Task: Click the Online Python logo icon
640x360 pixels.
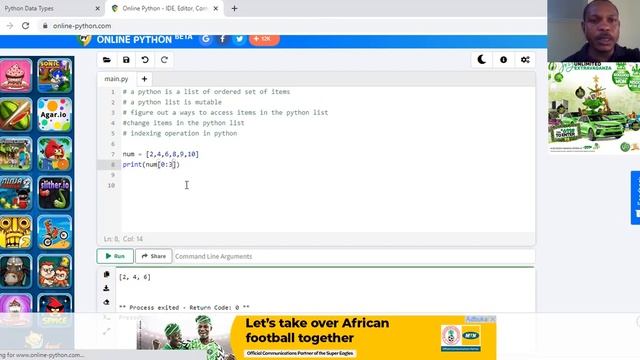Action: 85,40
